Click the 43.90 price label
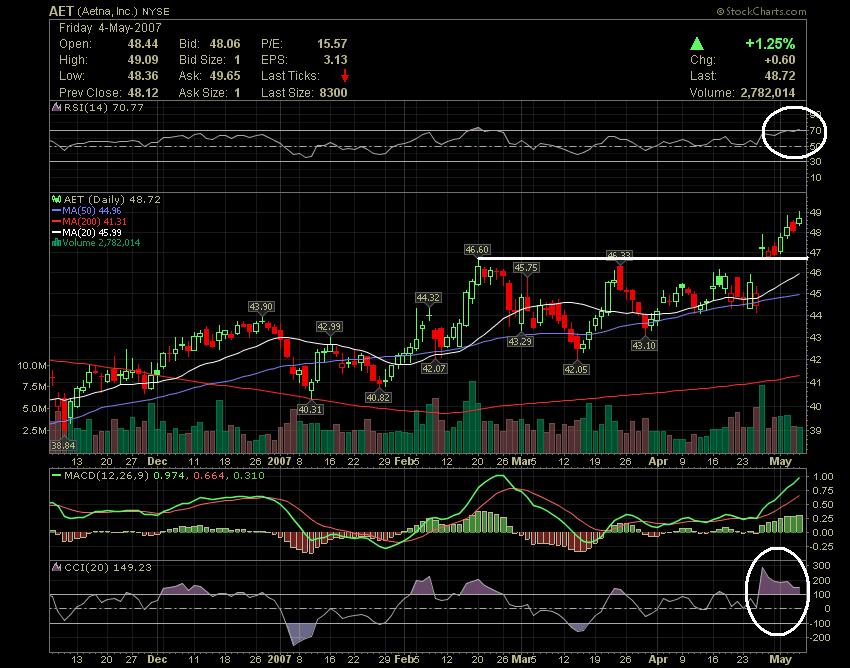The height and width of the screenshot is (668, 850). click(261, 306)
